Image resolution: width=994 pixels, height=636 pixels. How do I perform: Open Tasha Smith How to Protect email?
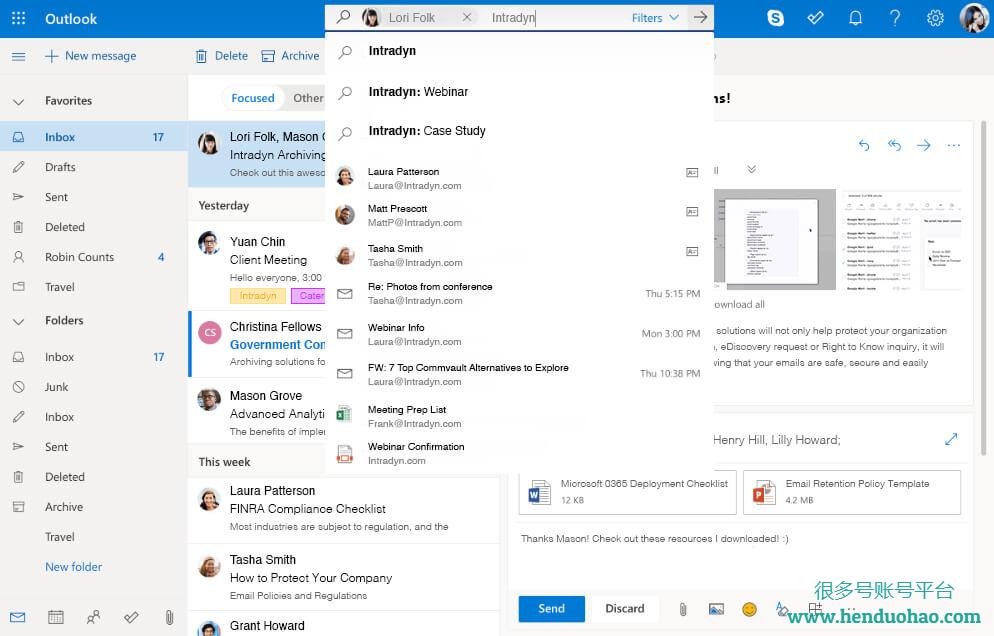344,578
